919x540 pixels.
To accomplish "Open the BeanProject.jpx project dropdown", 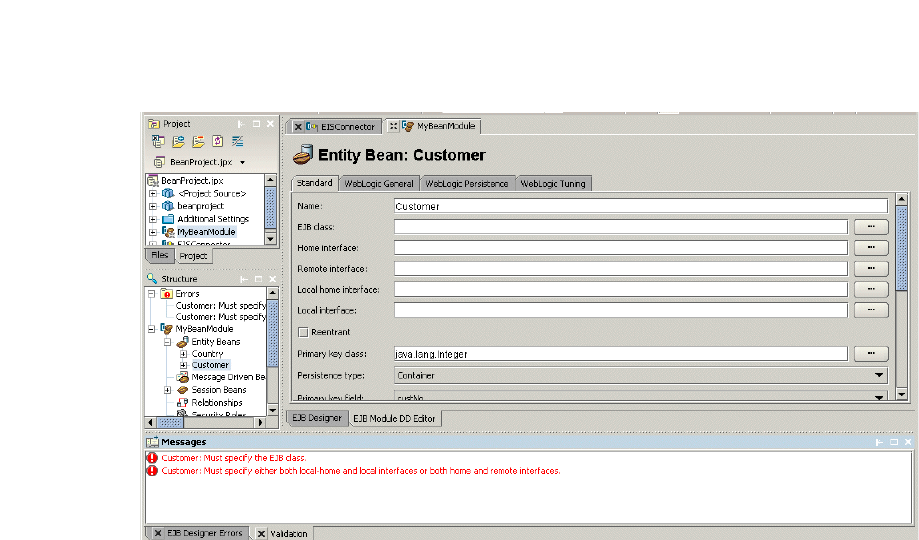I will (x=242, y=162).
